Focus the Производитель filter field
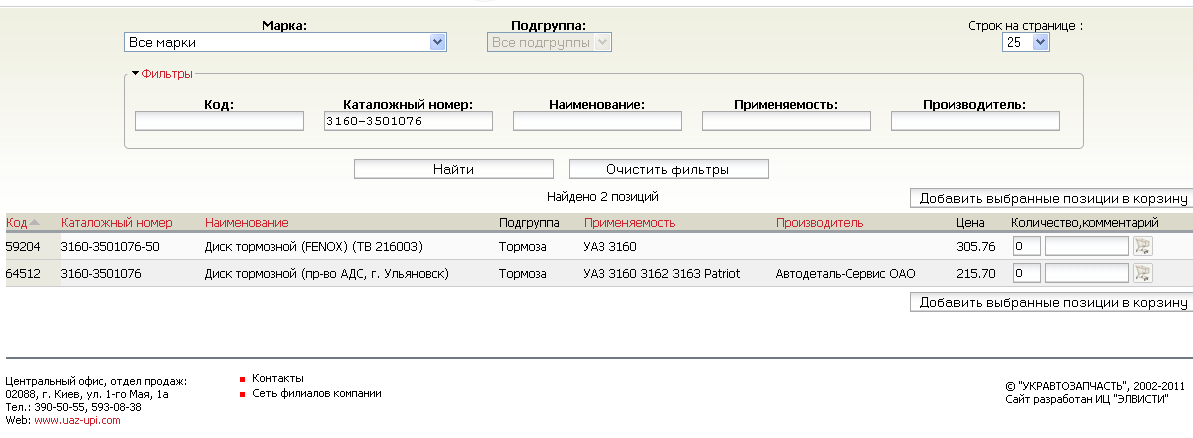 pyautogui.click(x=975, y=121)
